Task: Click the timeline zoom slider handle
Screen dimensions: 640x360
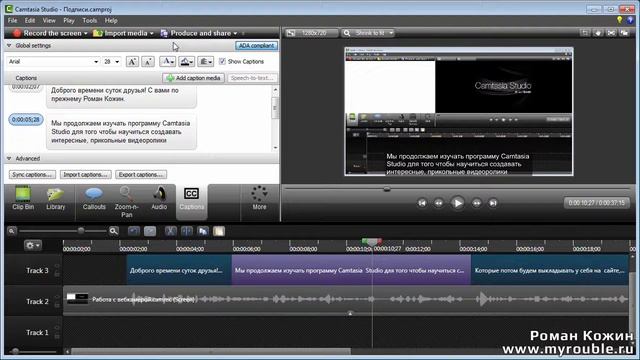Action: [x=81, y=231]
